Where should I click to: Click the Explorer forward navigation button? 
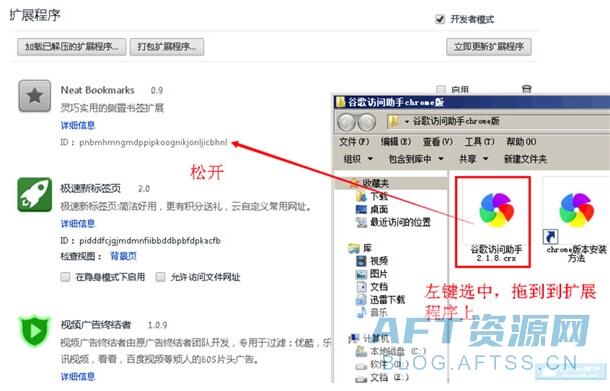(366, 122)
